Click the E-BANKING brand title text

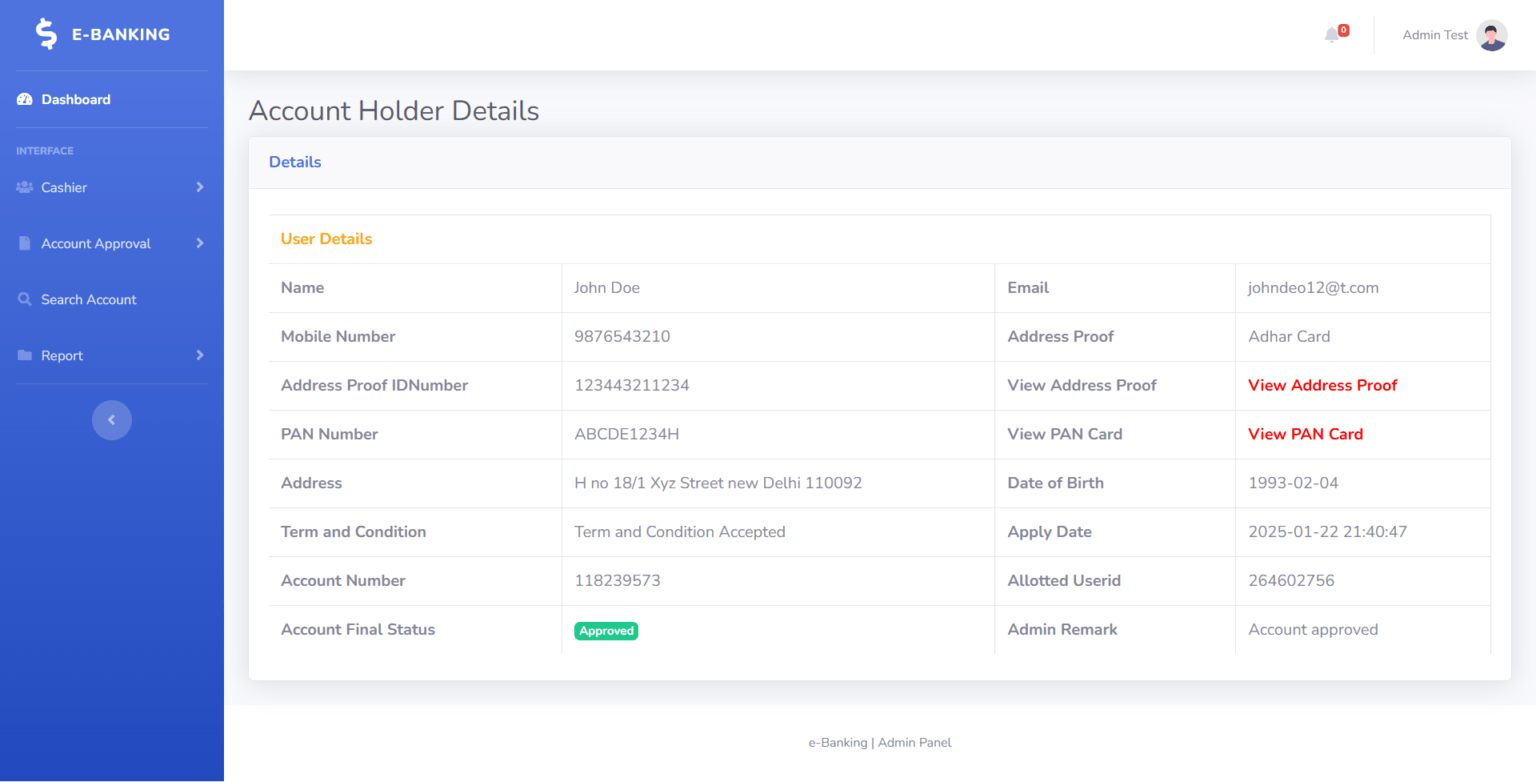[x=121, y=35]
